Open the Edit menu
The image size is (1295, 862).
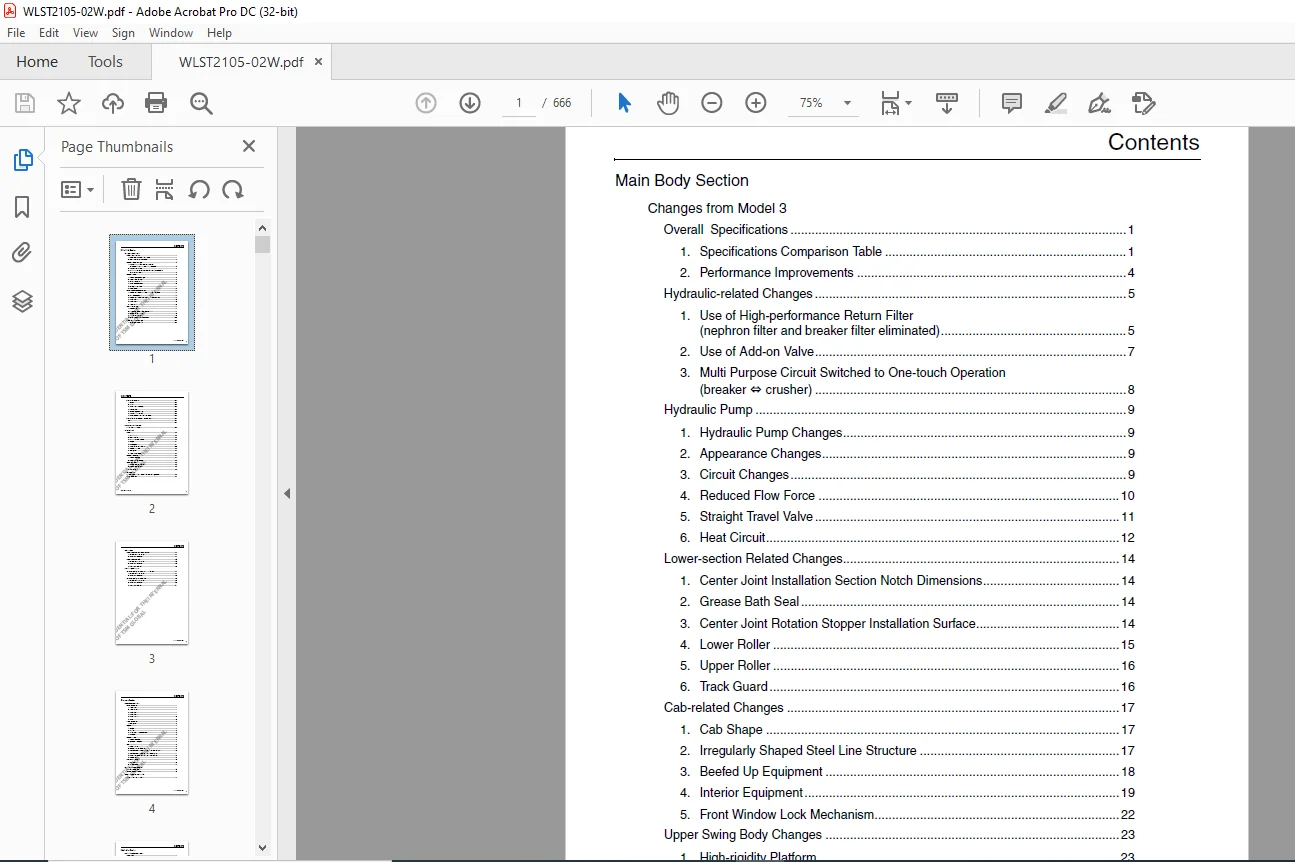49,33
